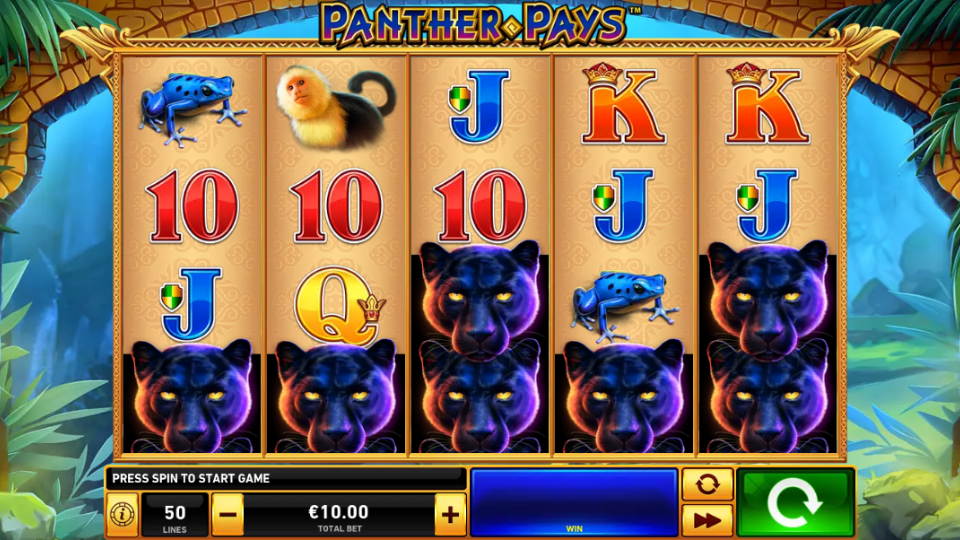
Task: Click the 'Press spin to start game' message bar
Action: click(x=285, y=478)
